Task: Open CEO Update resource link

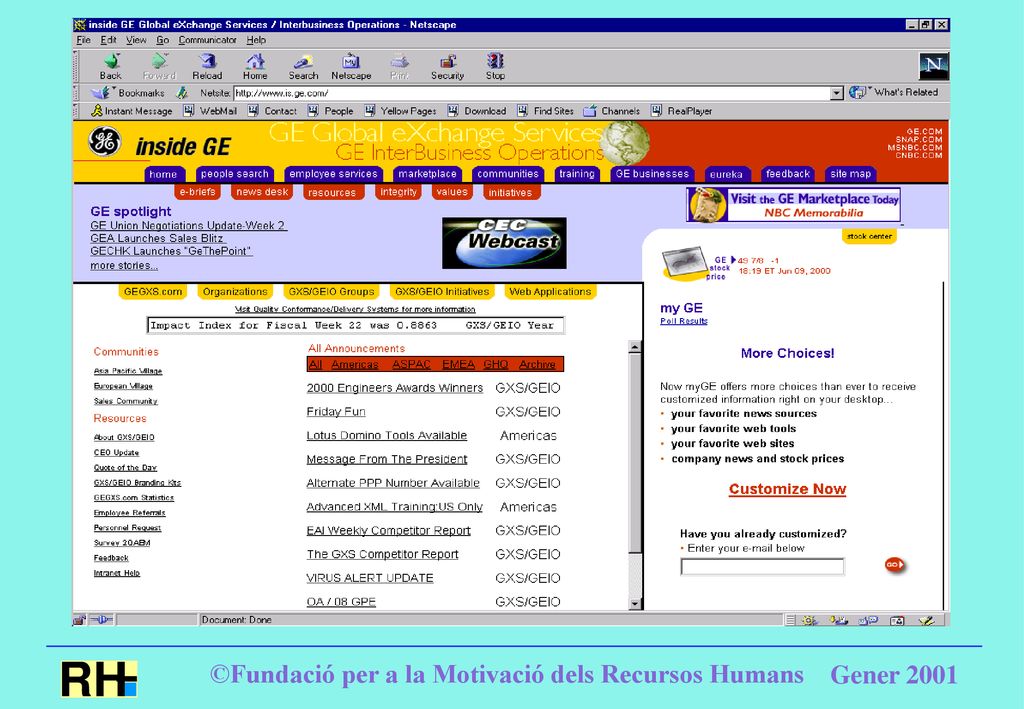Action: tap(116, 452)
